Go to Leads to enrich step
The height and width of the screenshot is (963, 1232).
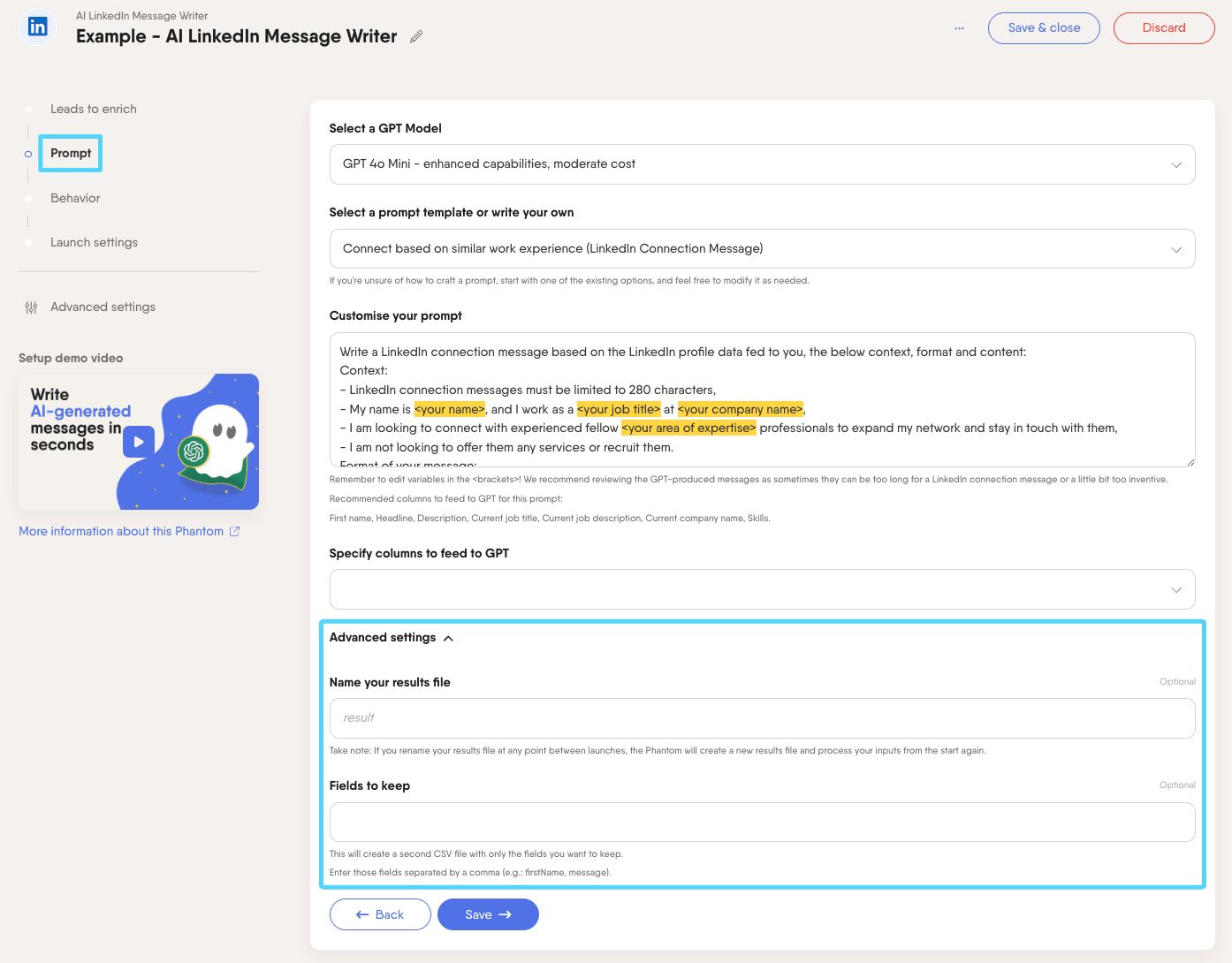[93, 109]
